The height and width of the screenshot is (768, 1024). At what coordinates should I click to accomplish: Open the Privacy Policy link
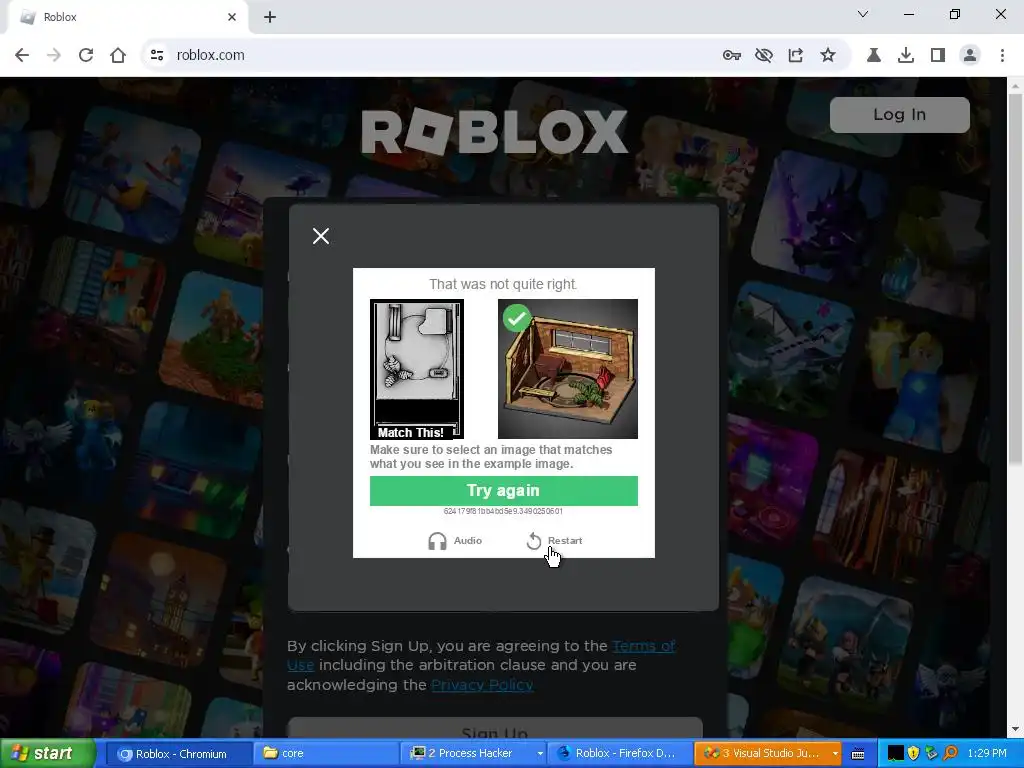point(482,685)
